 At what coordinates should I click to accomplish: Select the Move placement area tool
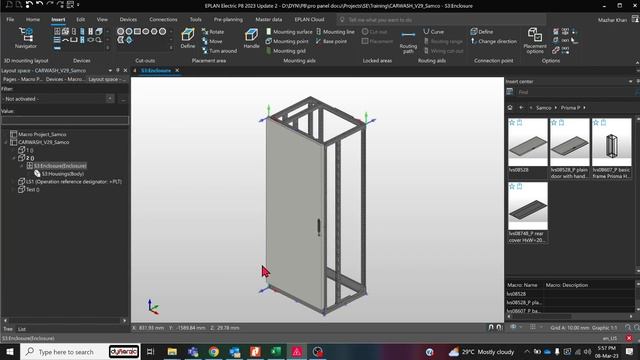click(x=212, y=41)
